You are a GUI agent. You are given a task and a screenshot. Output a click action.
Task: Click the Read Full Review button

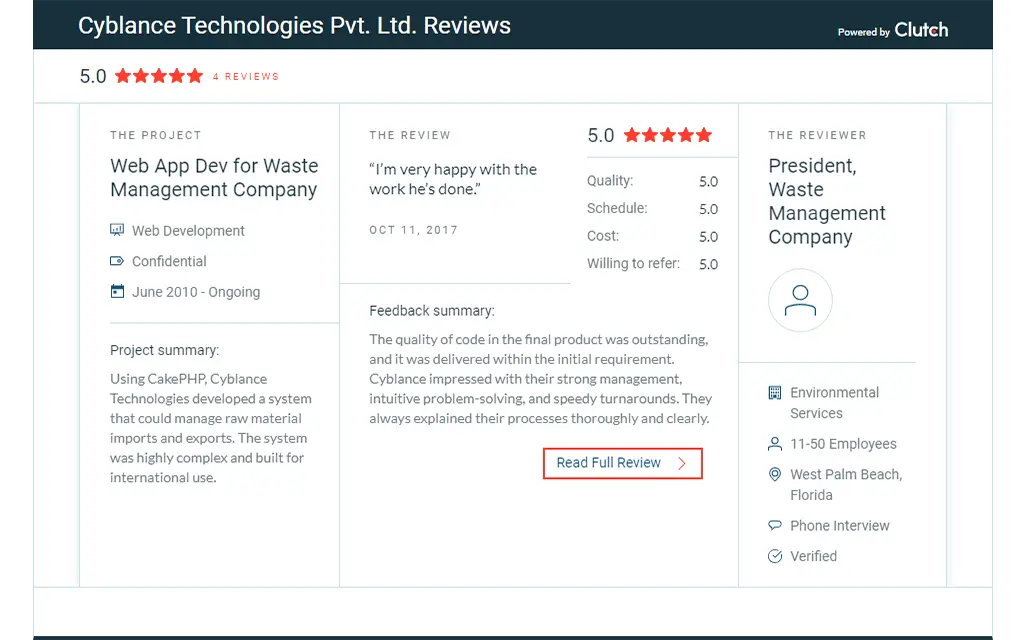622,463
